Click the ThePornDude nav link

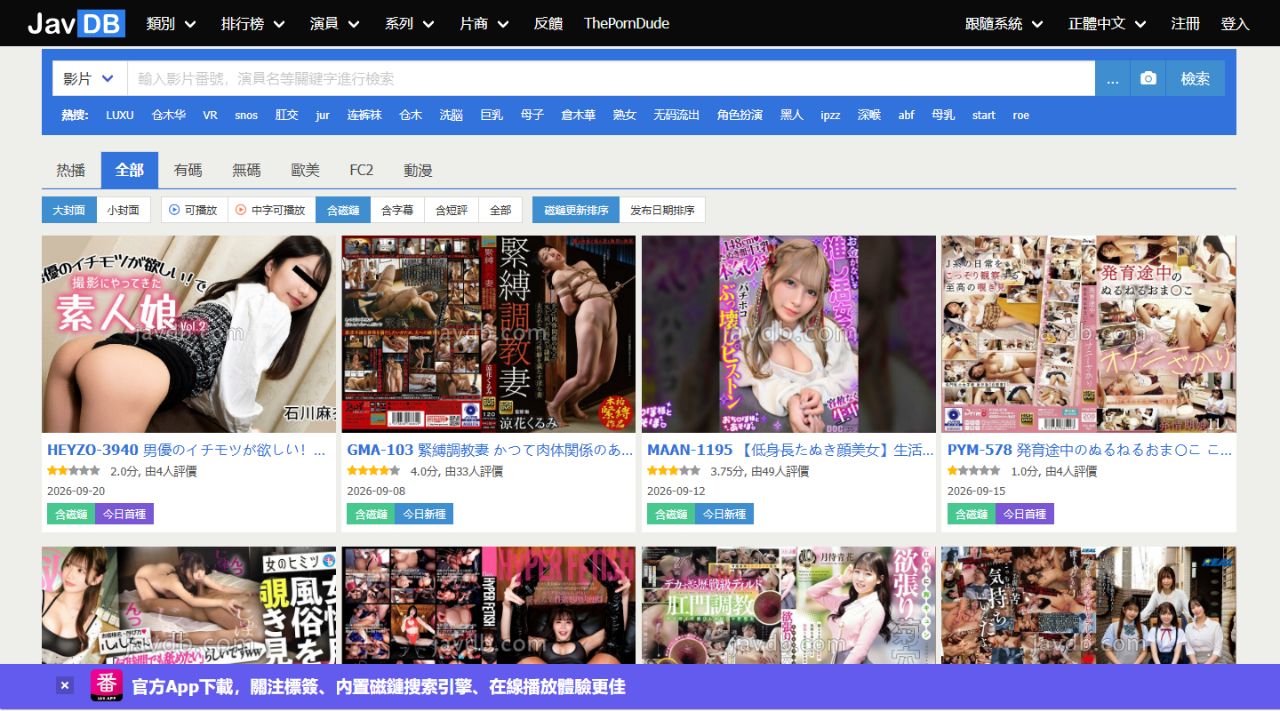coord(627,23)
